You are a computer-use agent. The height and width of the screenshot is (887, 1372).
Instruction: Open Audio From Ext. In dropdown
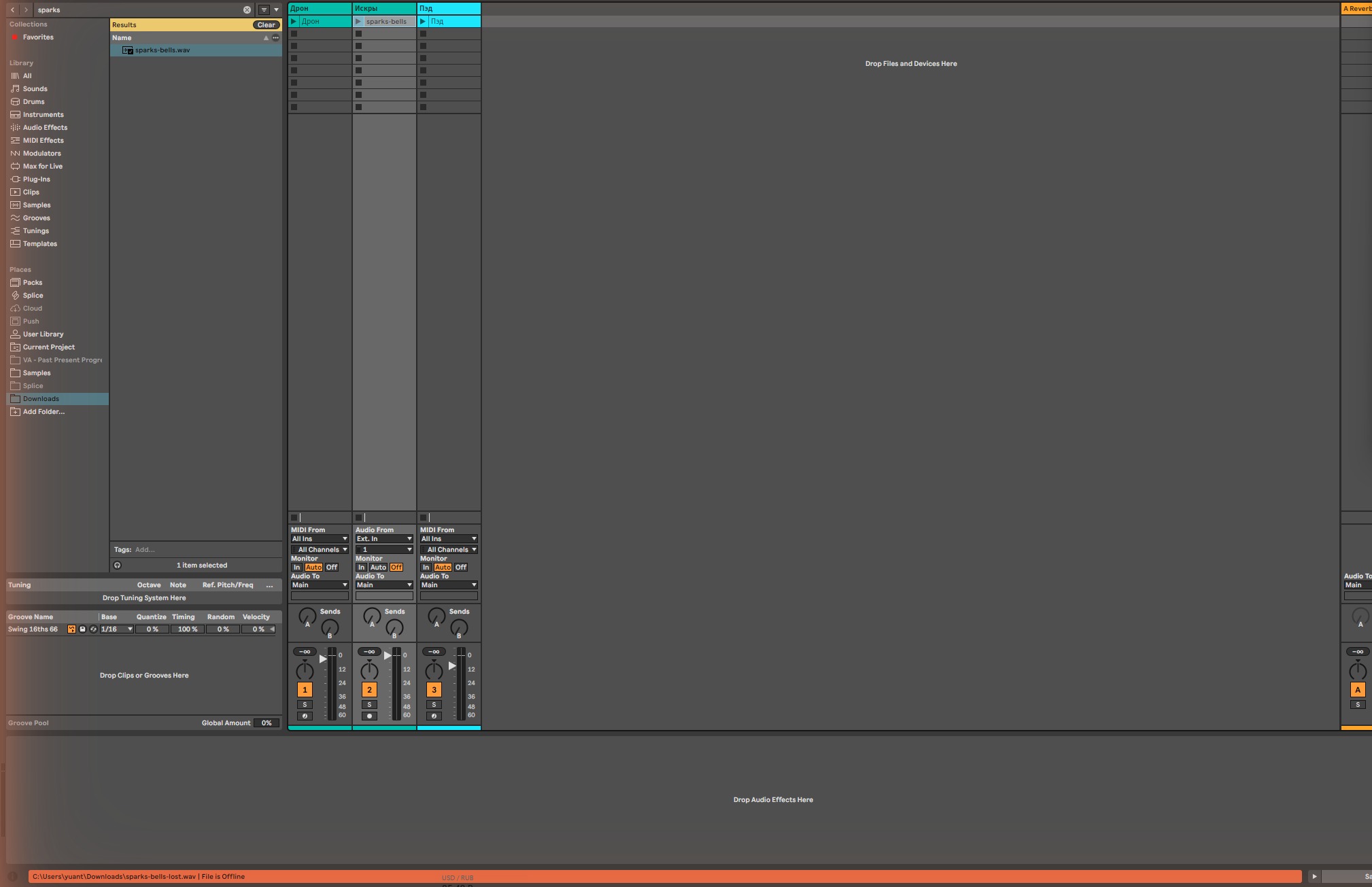click(384, 539)
